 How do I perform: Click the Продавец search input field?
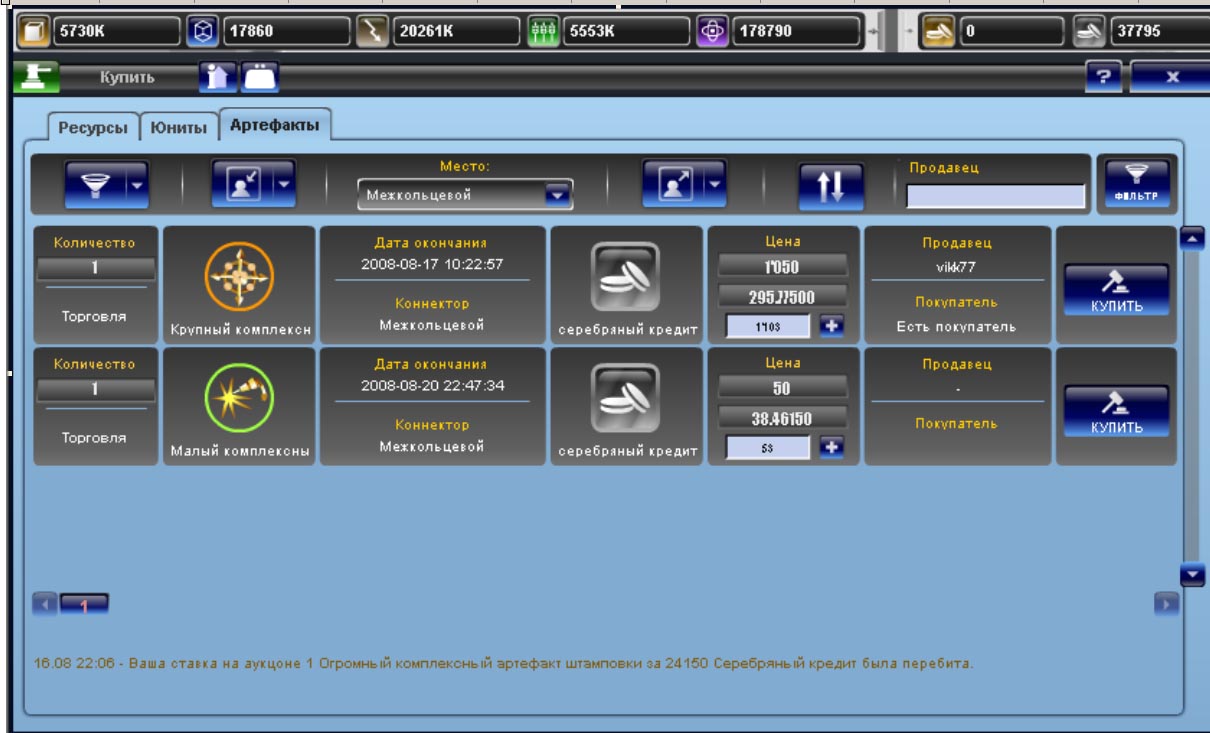(995, 196)
